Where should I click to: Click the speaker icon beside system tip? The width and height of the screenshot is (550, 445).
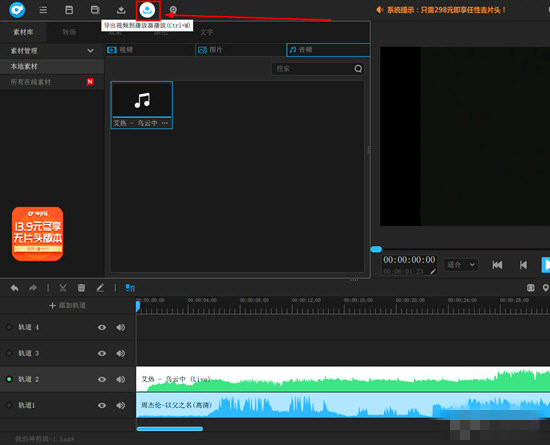pyautogui.click(x=380, y=10)
